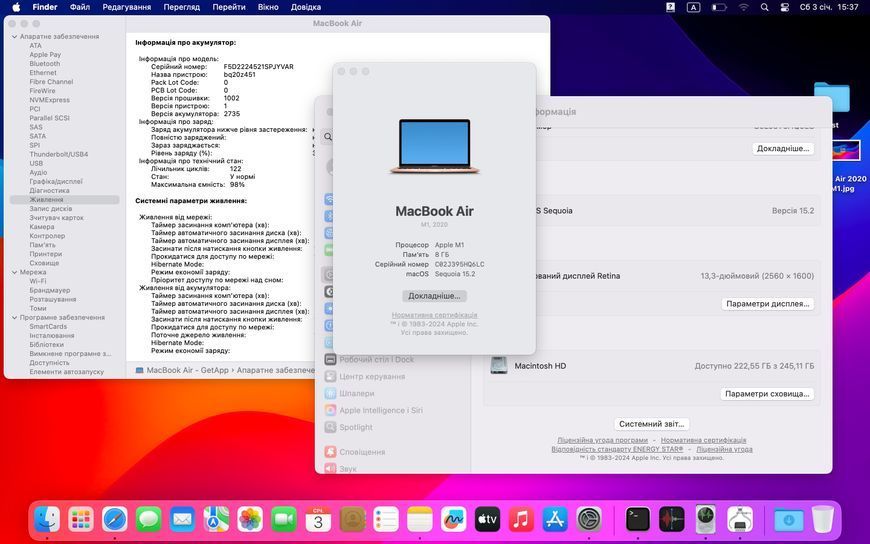The width and height of the screenshot is (870, 544).
Task: Open Voice Memos in the Dock
Action: pos(672,520)
